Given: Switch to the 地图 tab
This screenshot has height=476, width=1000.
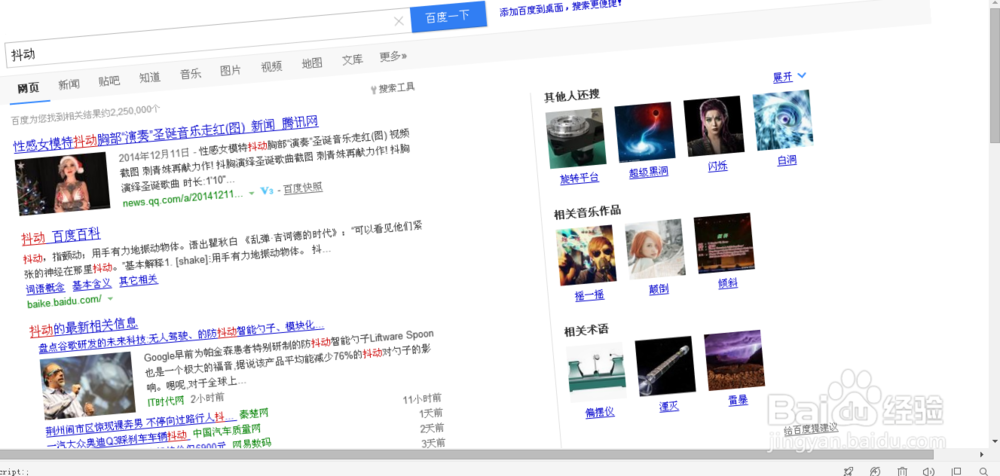Looking at the screenshot, I should tap(312, 63).
